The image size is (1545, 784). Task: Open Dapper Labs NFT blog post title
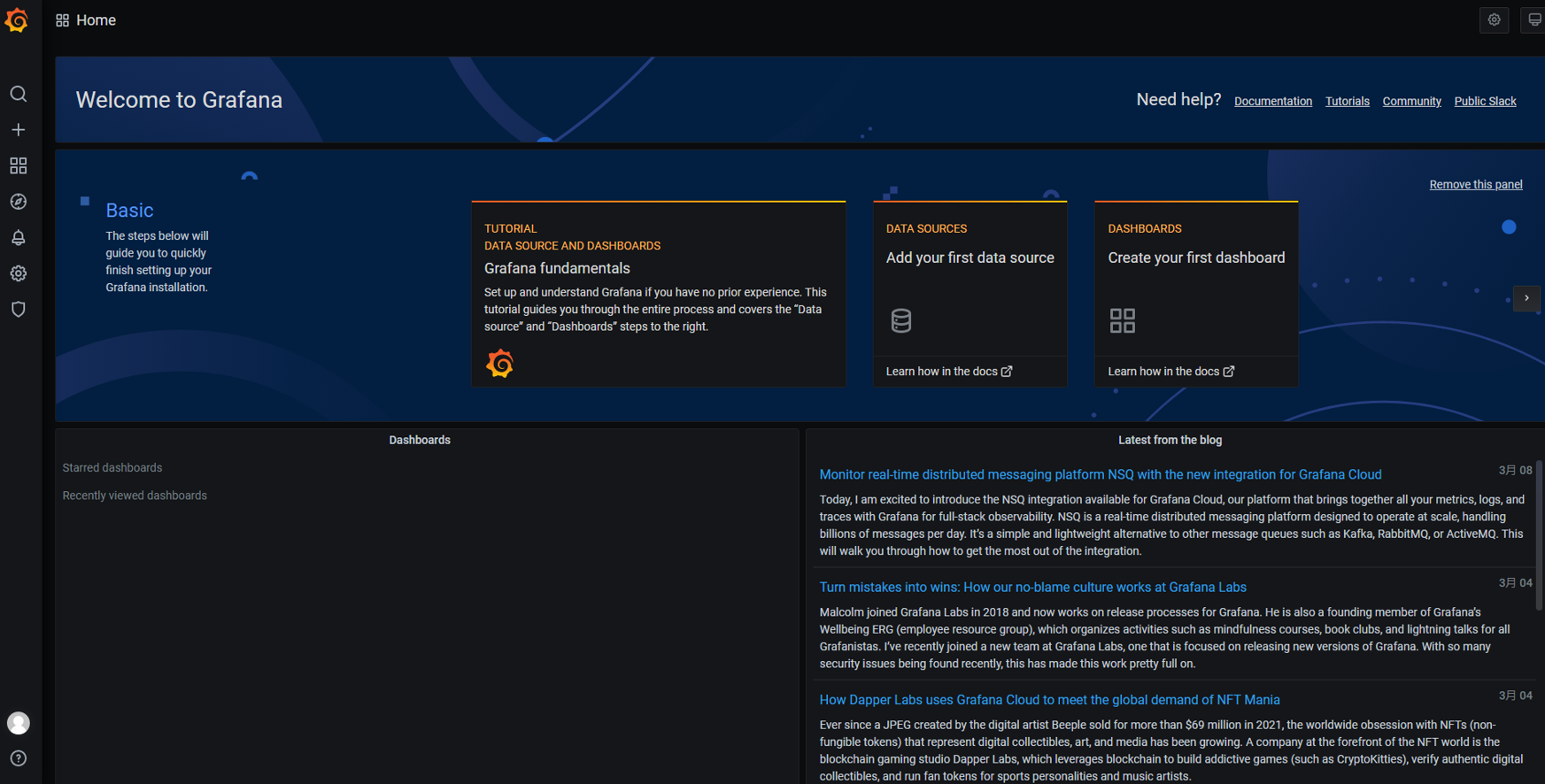[1049, 700]
